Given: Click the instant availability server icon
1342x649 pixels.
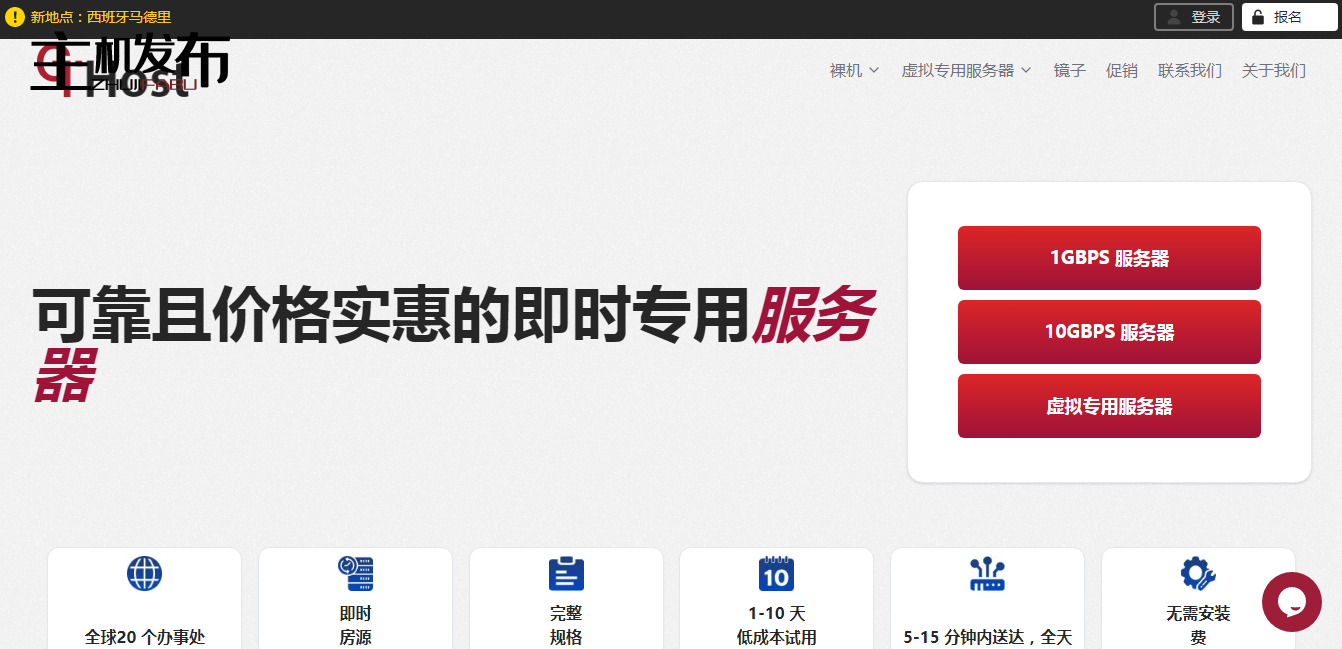Looking at the screenshot, I should tap(355, 574).
